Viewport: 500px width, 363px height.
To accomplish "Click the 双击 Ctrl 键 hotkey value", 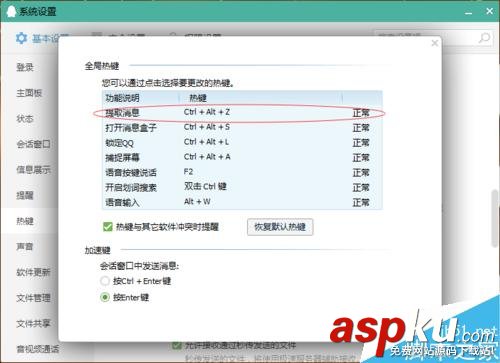I will [x=205, y=186].
